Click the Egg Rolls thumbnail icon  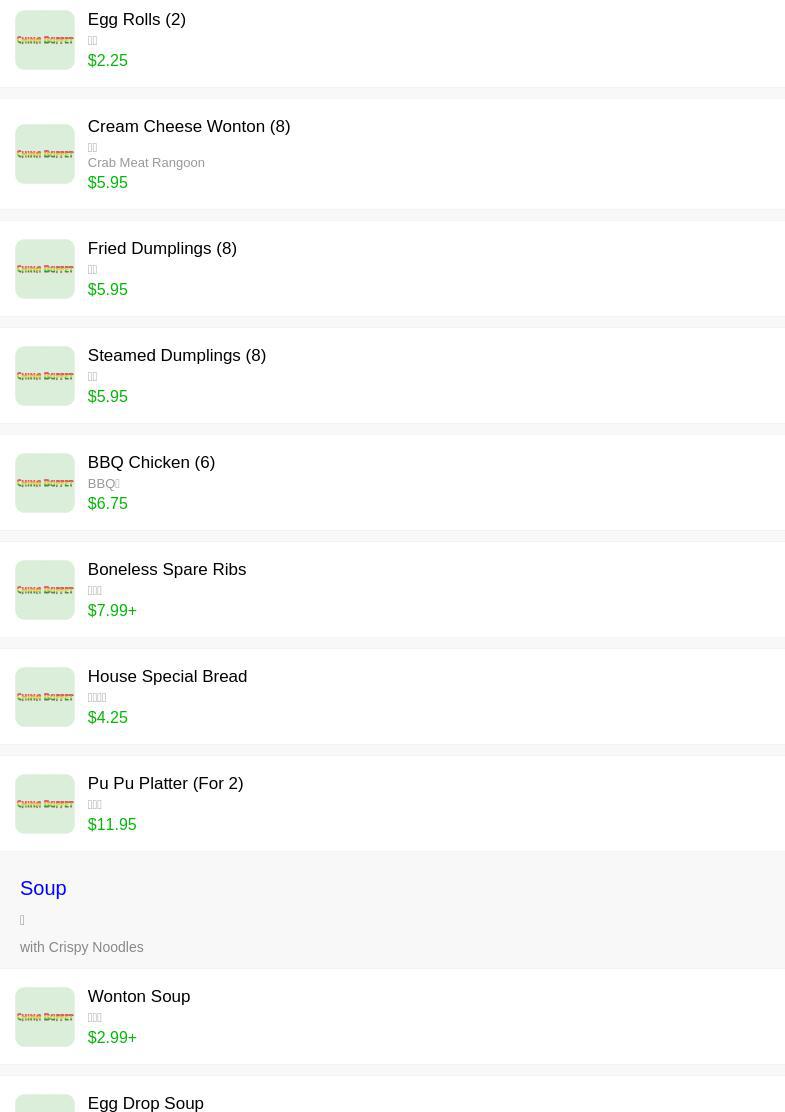tap(45, 40)
